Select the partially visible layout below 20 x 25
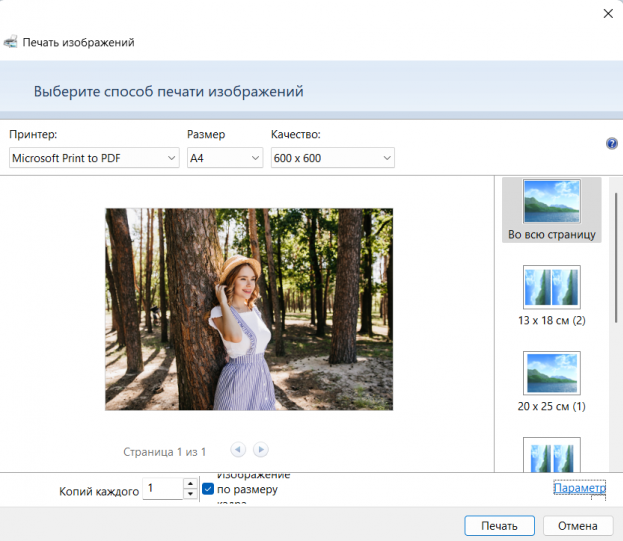The height and width of the screenshot is (541, 623). click(551, 455)
